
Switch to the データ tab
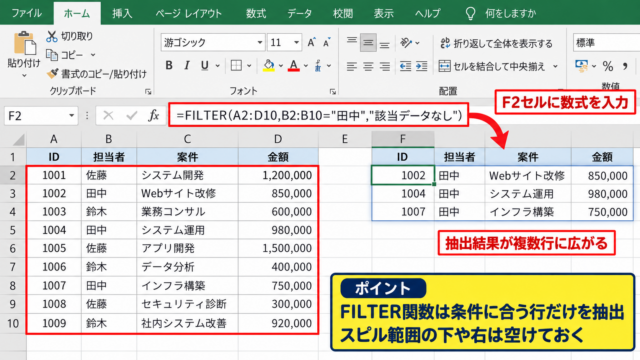[299, 13]
